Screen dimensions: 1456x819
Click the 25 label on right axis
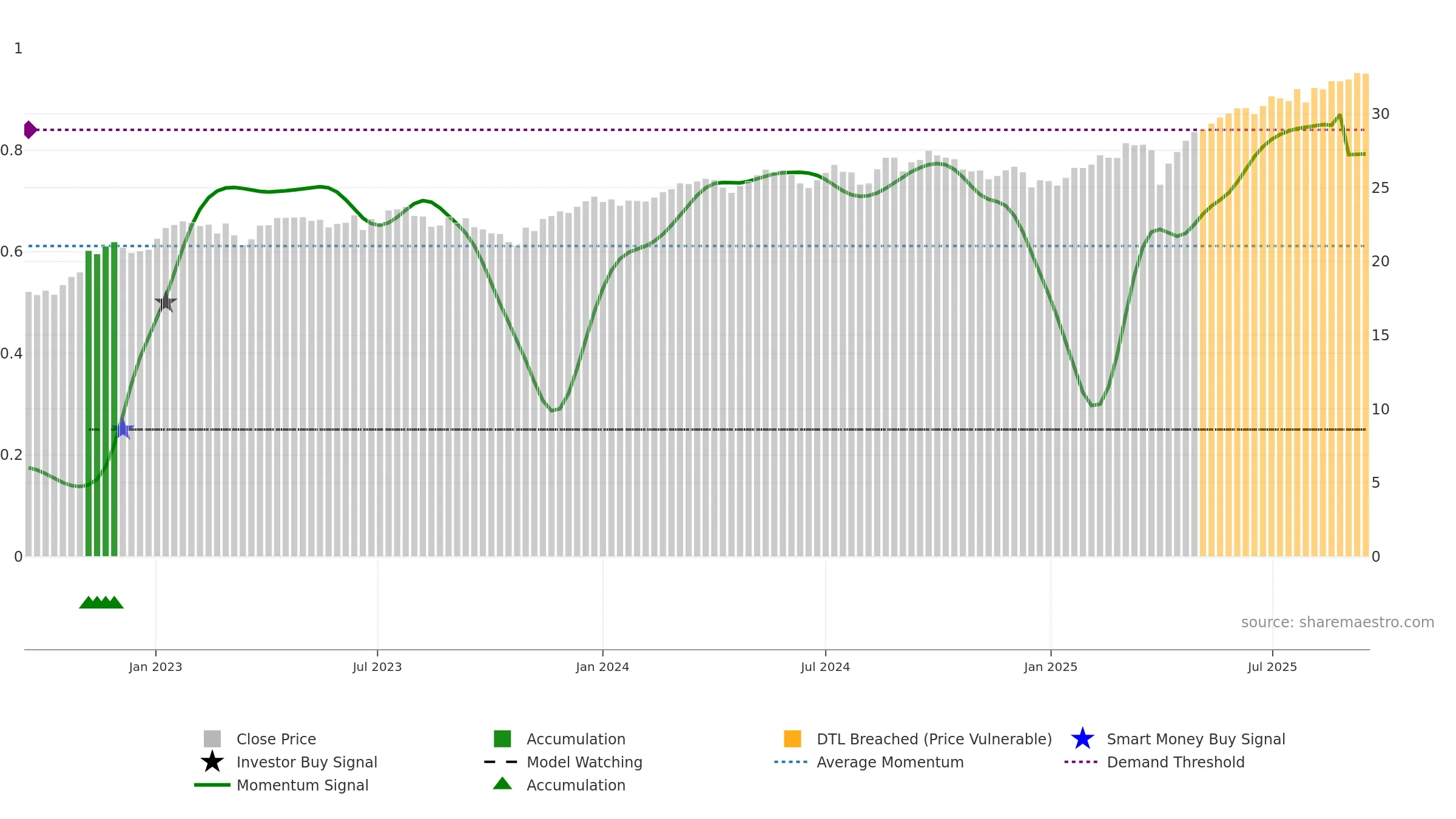[x=1380, y=188]
